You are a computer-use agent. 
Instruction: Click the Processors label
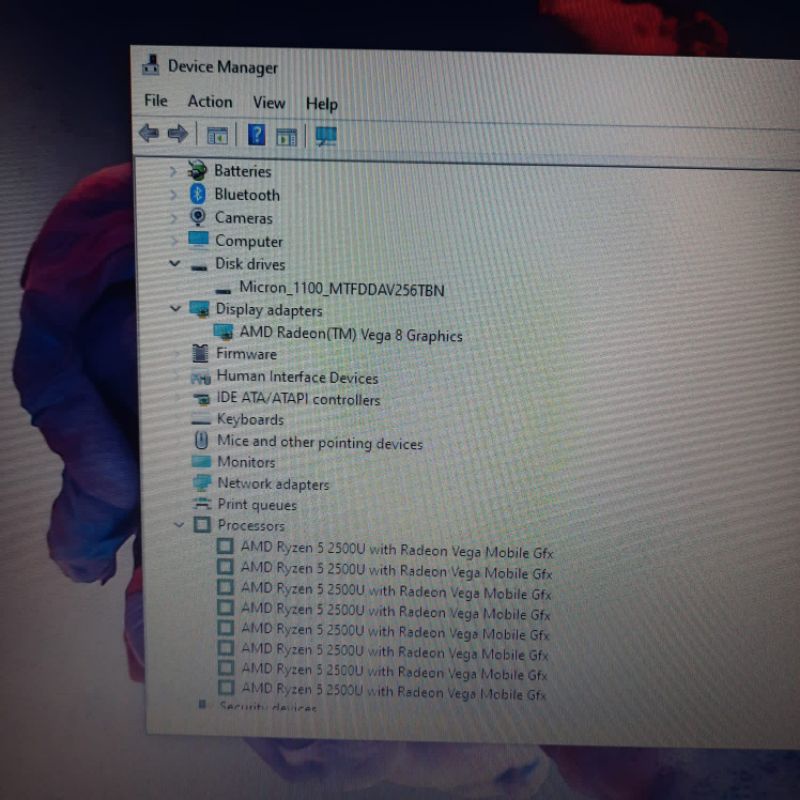click(251, 525)
